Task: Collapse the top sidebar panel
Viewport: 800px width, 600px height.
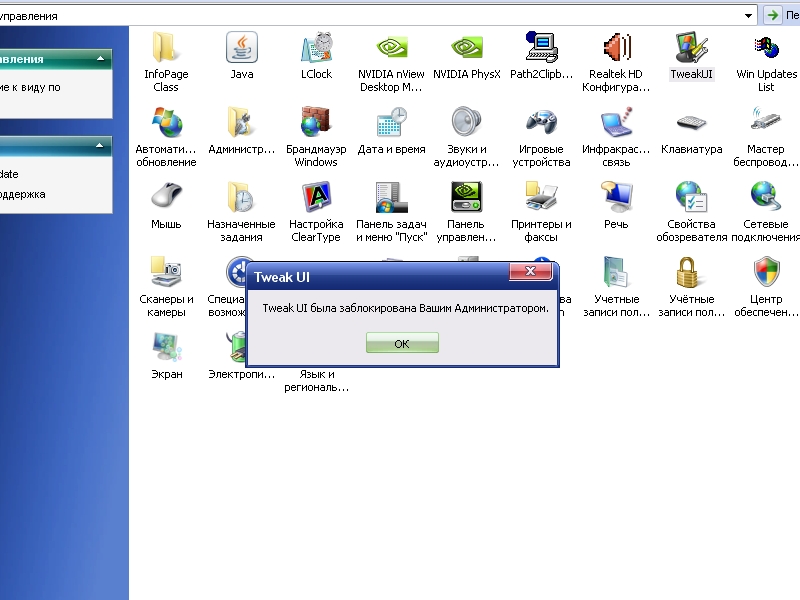Action: [101, 59]
